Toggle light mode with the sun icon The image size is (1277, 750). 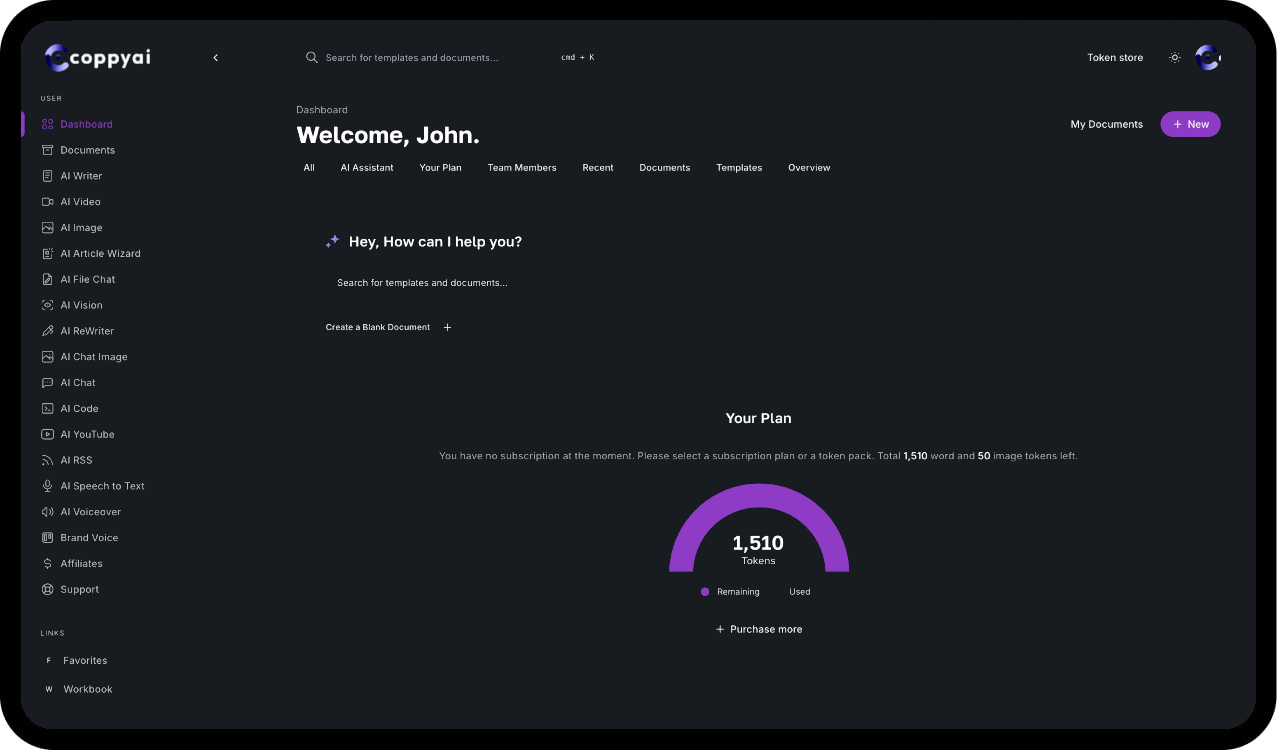[x=1174, y=57]
